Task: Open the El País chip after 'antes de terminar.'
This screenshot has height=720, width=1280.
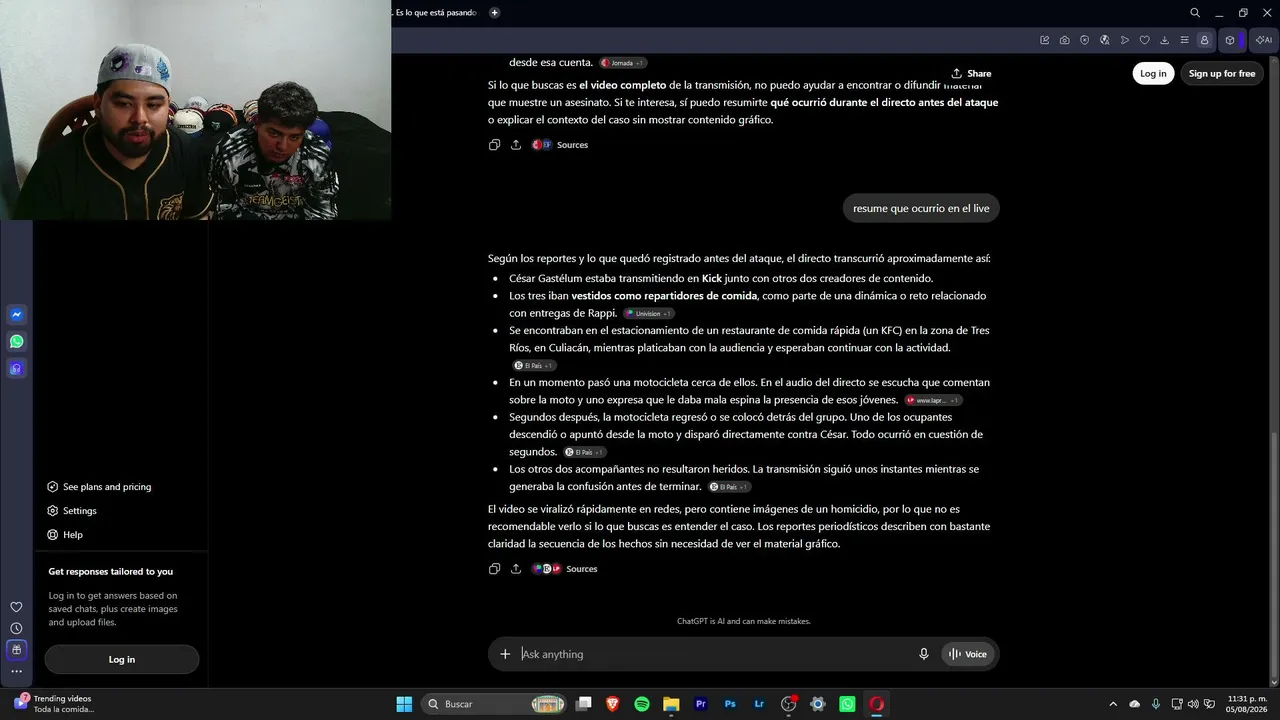Action: (x=730, y=487)
